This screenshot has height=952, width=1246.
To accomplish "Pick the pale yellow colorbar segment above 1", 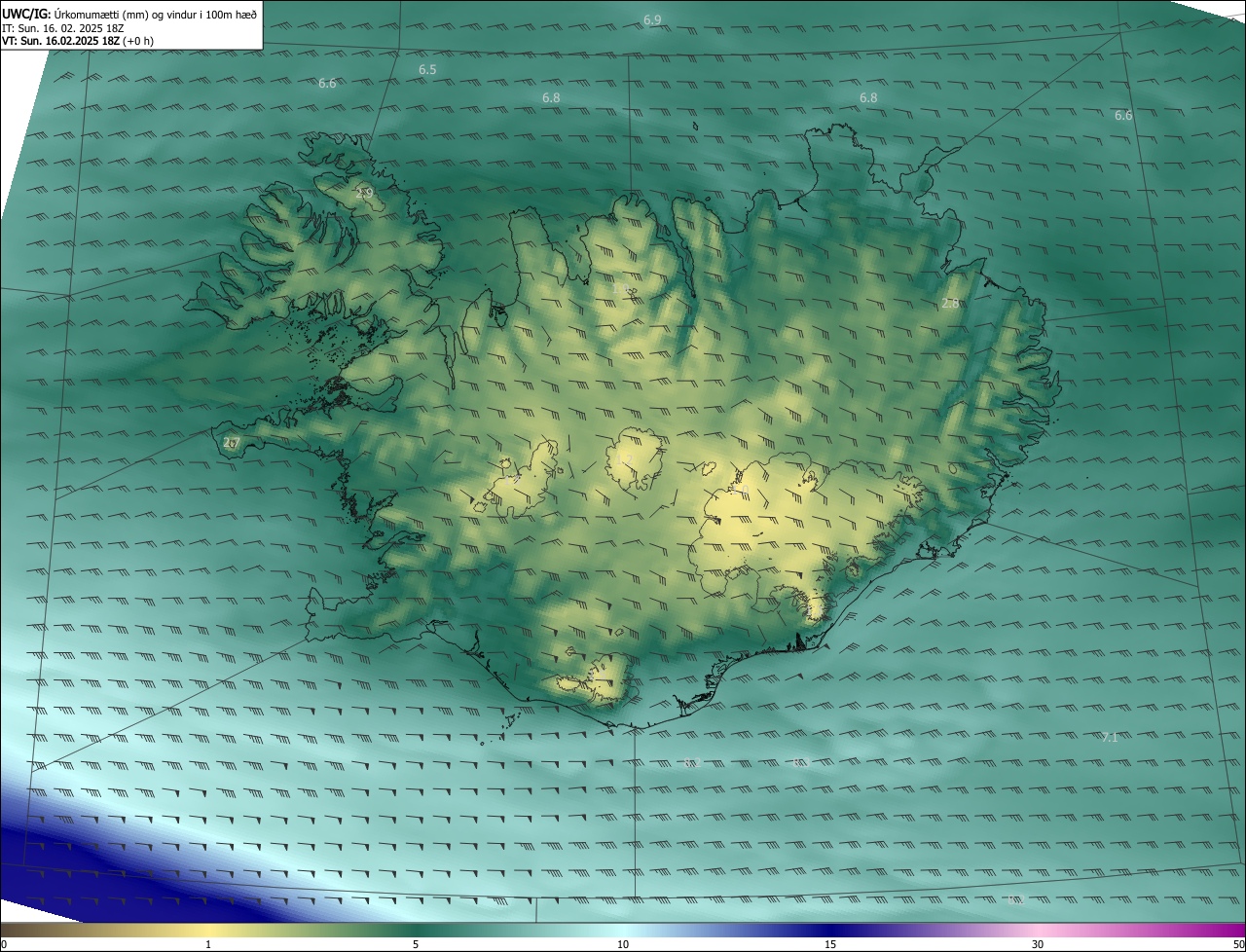I will point(208,930).
